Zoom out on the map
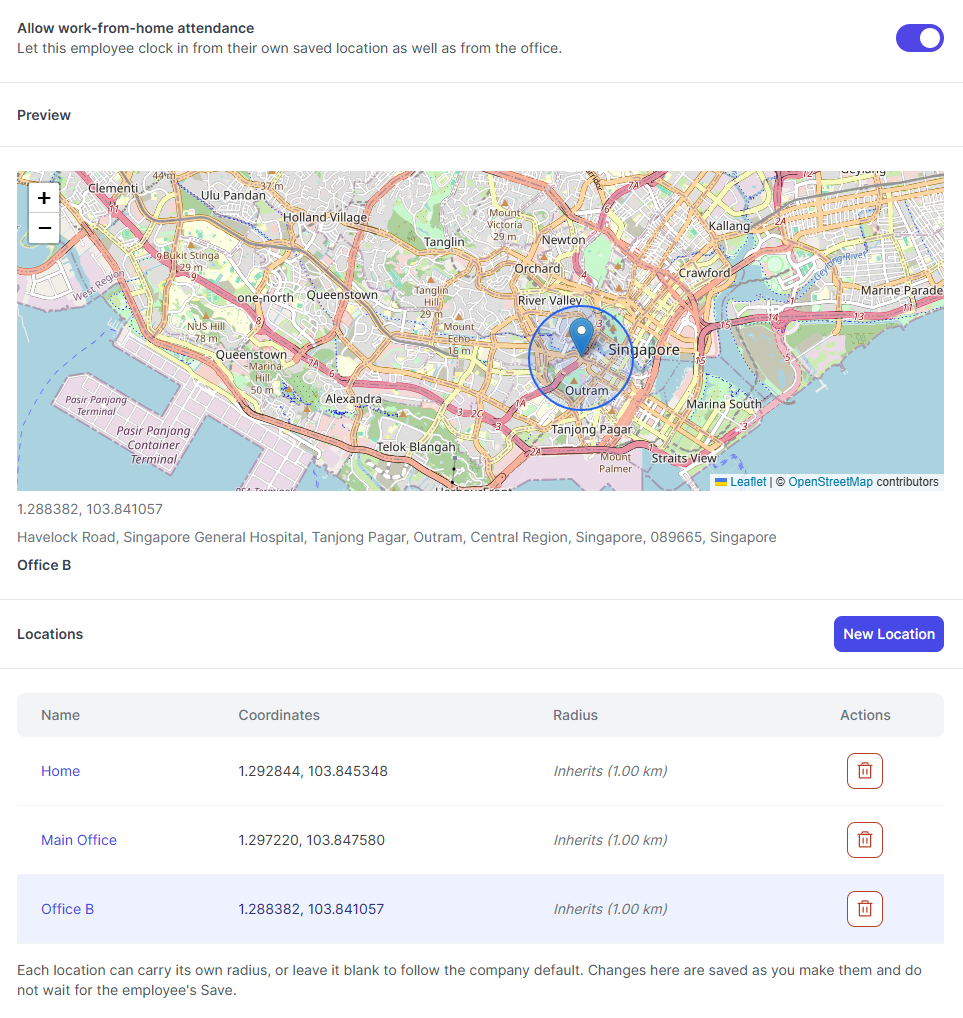Viewport: 963px width, 1018px height. [44, 228]
